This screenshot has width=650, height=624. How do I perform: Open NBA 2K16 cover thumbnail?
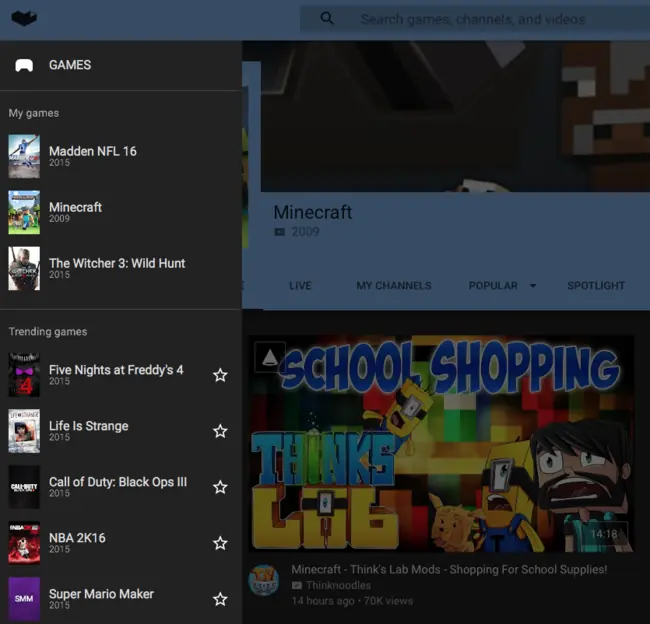[24, 543]
